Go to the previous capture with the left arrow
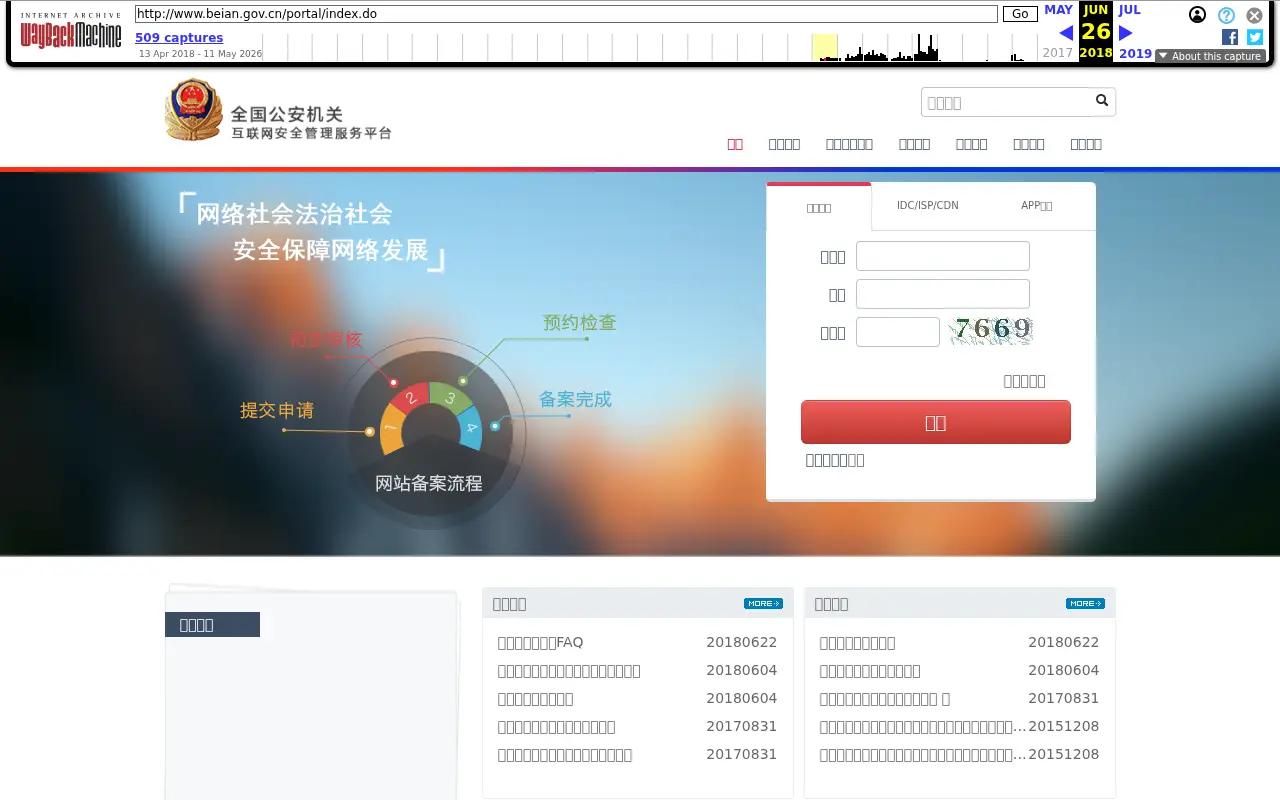Screen dimensions: 1280x800 click(x=1066, y=33)
